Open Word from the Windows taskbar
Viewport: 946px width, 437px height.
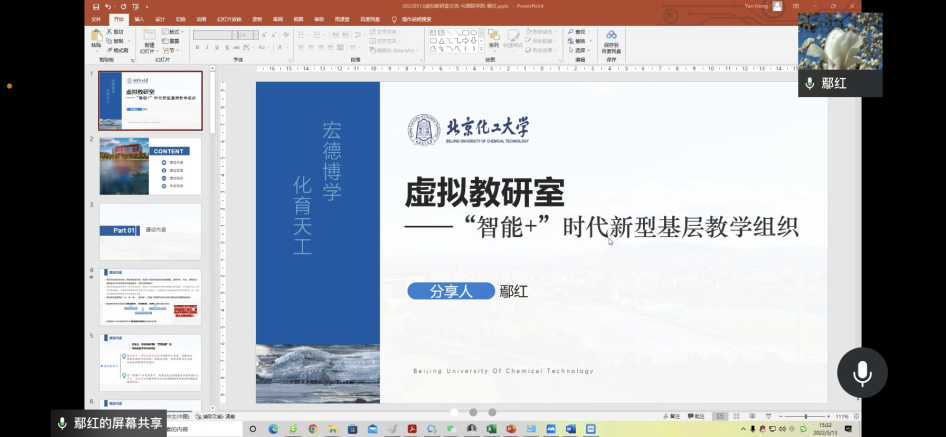click(571, 429)
